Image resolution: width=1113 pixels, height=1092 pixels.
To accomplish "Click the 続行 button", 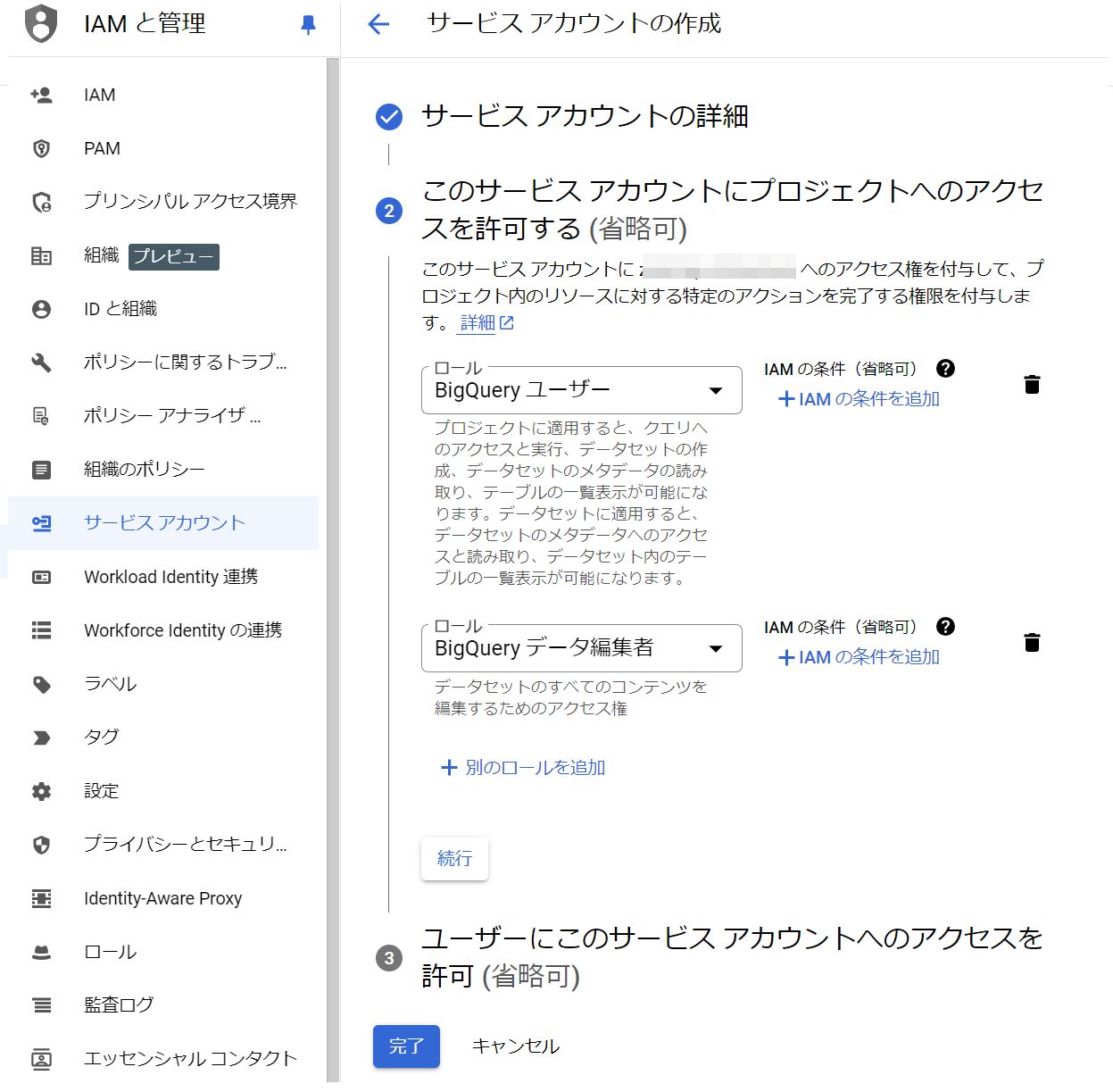I will pos(454,859).
